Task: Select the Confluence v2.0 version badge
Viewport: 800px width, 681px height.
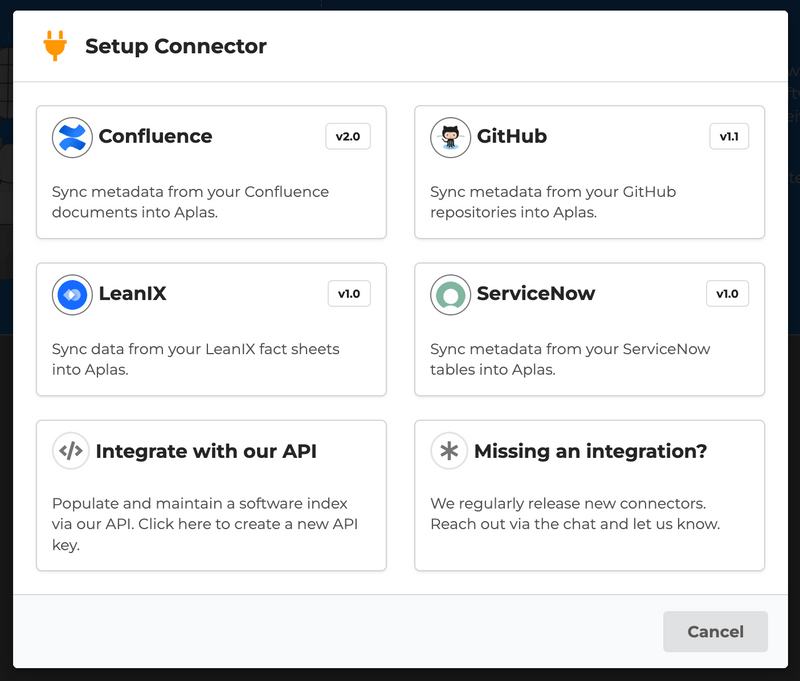Action: tap(348, 137)
